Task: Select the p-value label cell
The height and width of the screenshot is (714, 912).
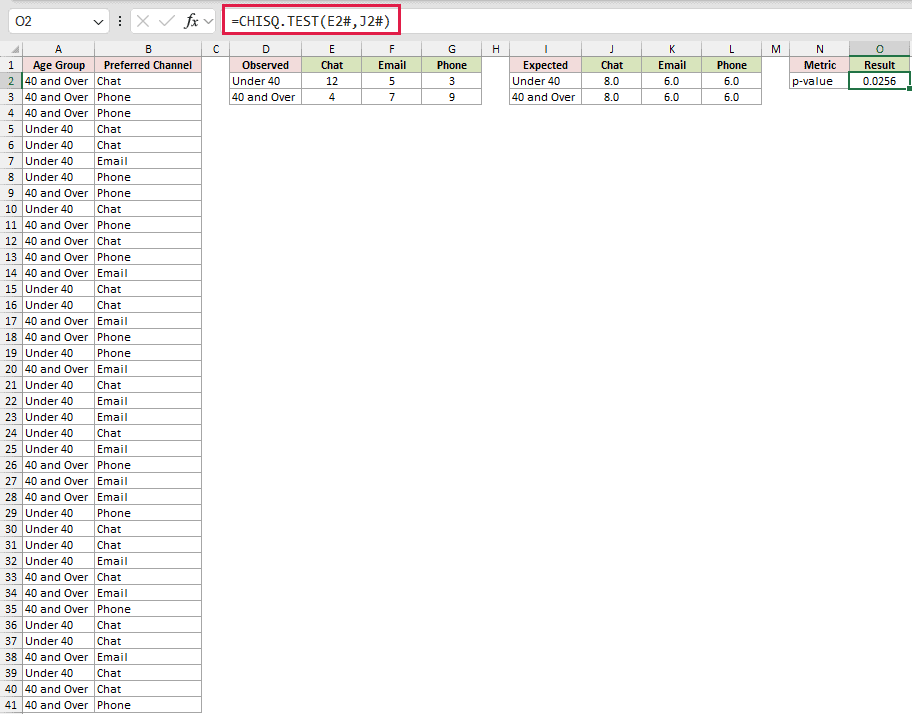Action: pos(820,81)
